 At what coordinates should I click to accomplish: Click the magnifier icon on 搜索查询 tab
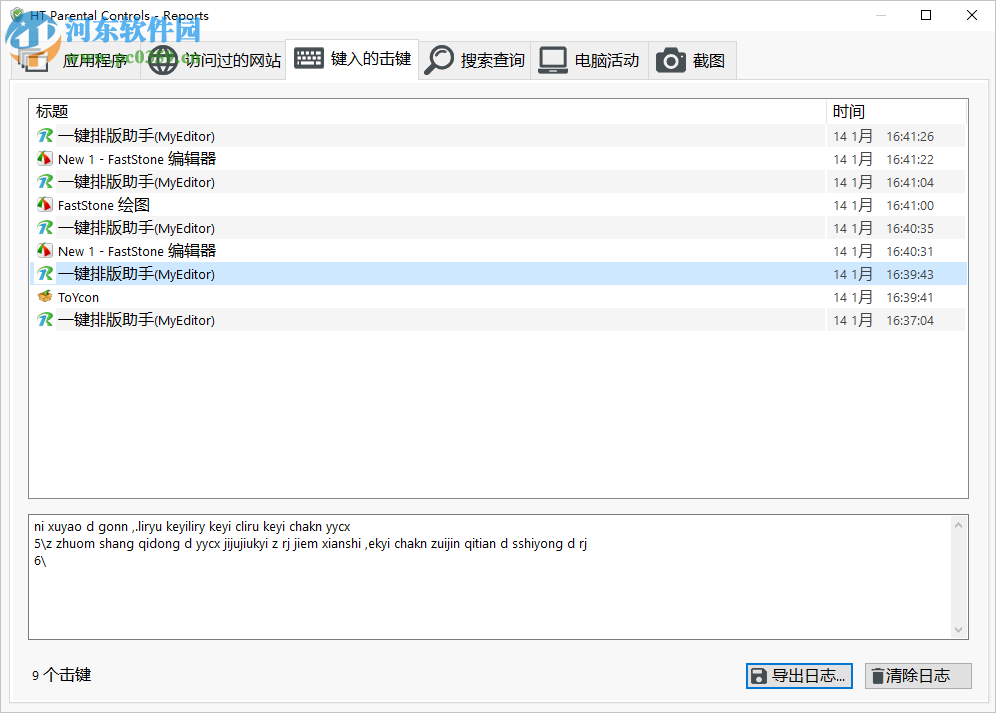pos(440,59)
